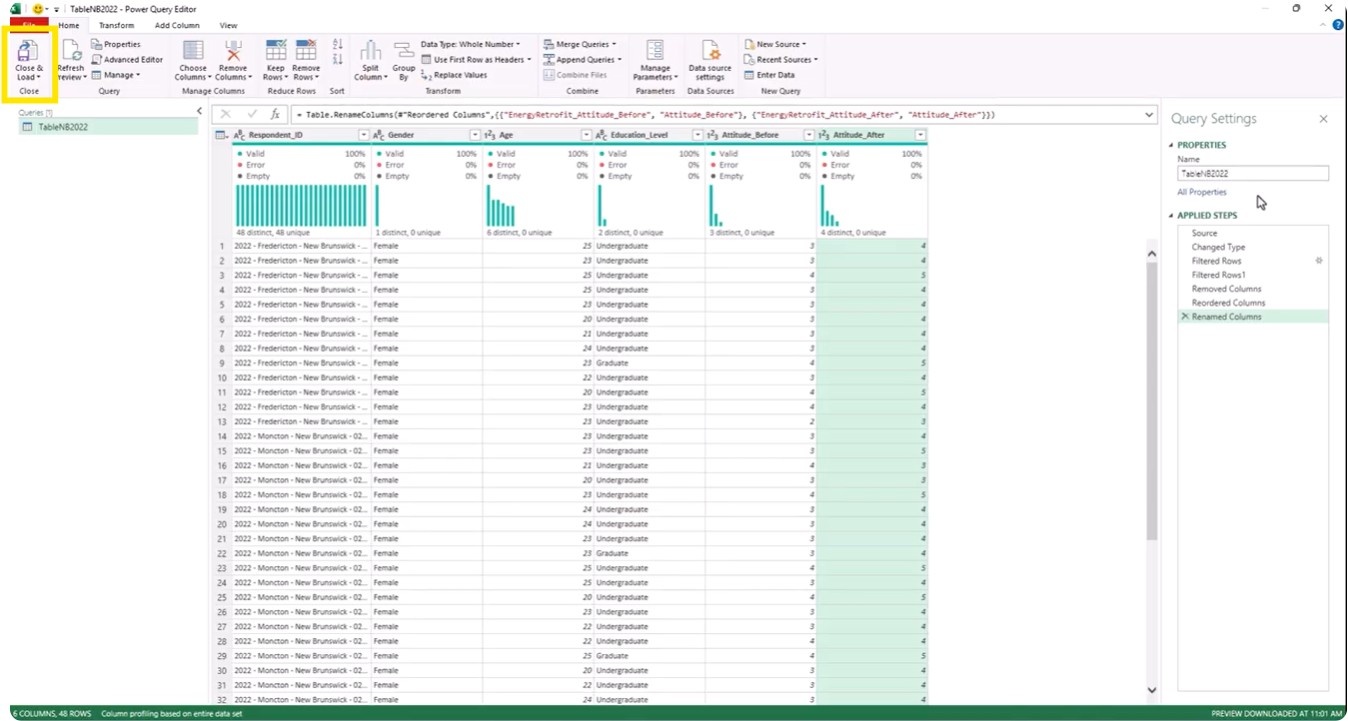Collapse the Queries pane with its chevron
1348x721 pixels.
(199, 111)
